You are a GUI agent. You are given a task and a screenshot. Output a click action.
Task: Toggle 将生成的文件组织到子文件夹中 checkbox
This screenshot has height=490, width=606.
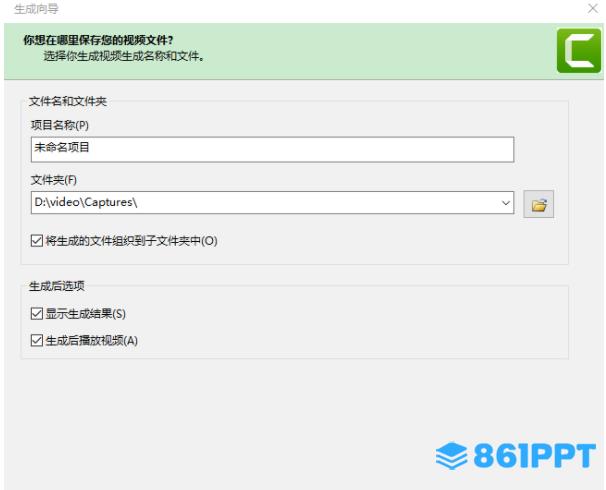[x=37, y=241]
